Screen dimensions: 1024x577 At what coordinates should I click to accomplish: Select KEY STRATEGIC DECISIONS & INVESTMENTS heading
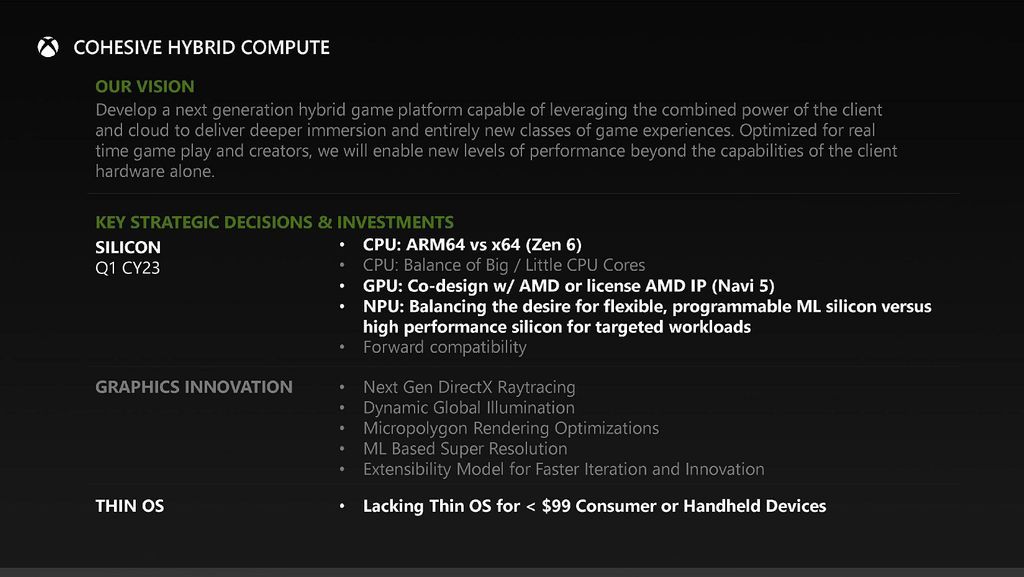pos(274,222)
